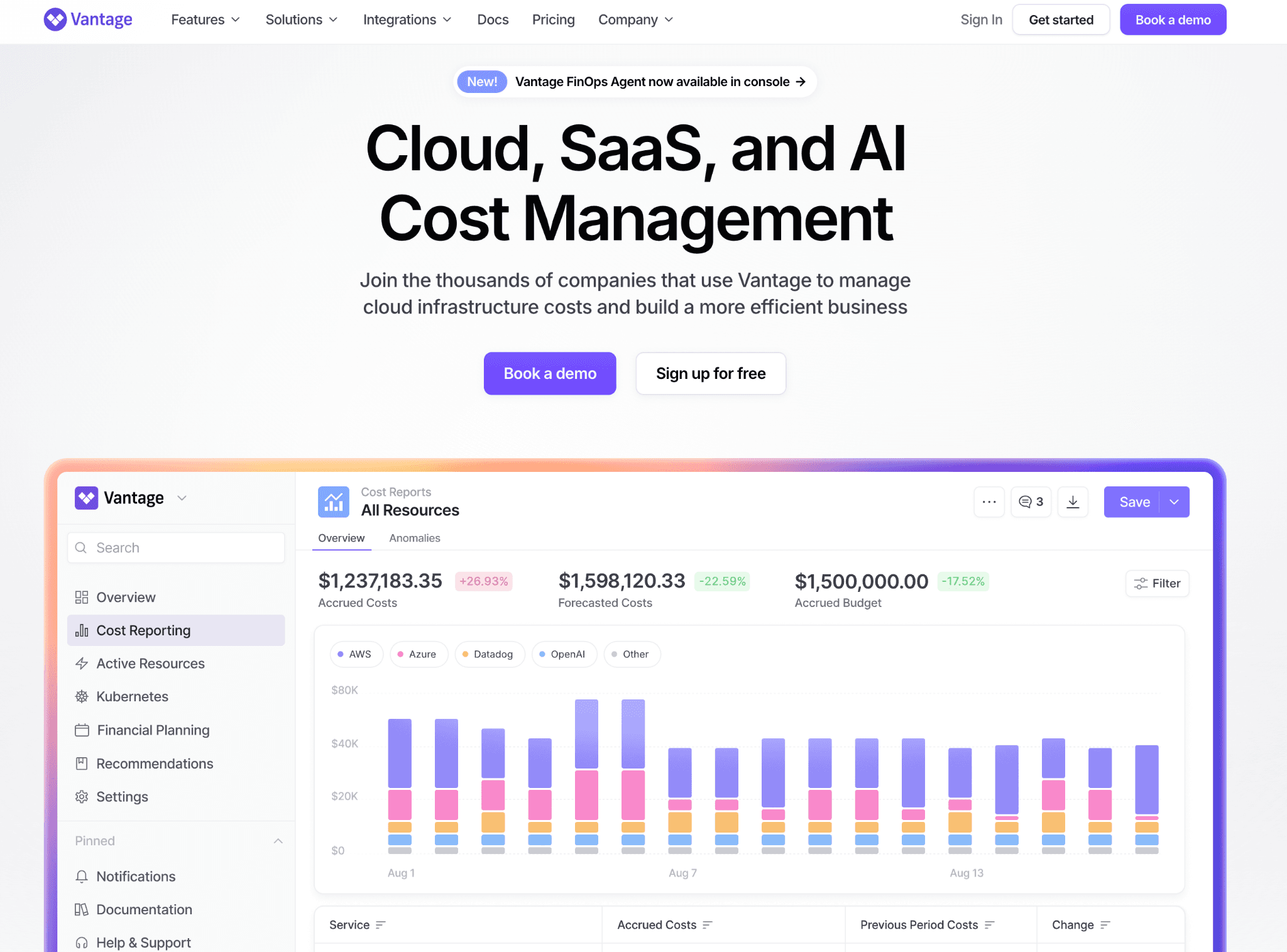The width and height of the screenshot is (1287, 952).
Task: Click the Cost Reports chart icon
Action: click(x=334, y=501)
